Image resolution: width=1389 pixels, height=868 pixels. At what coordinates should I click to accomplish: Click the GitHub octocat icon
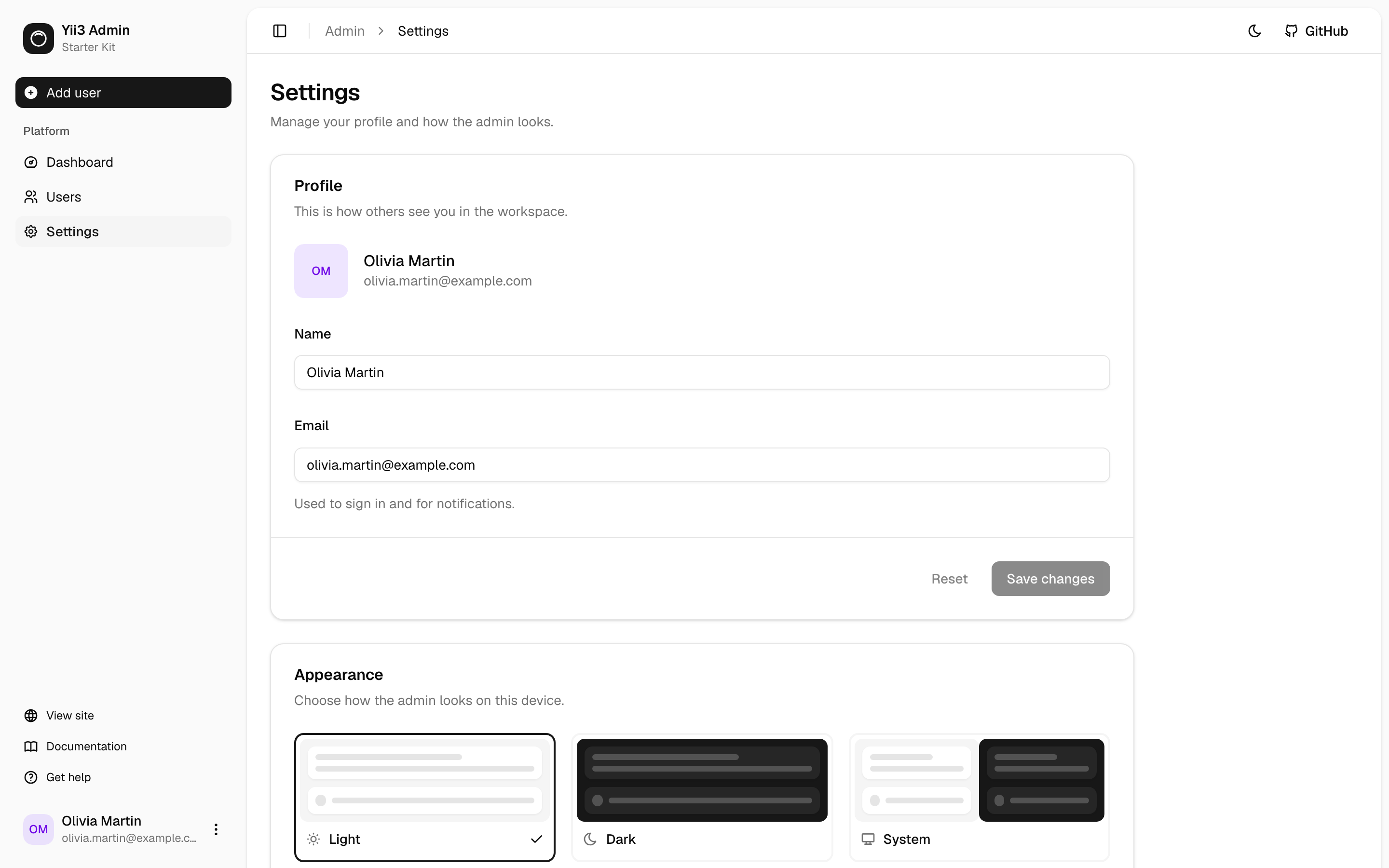[1291, 31]
